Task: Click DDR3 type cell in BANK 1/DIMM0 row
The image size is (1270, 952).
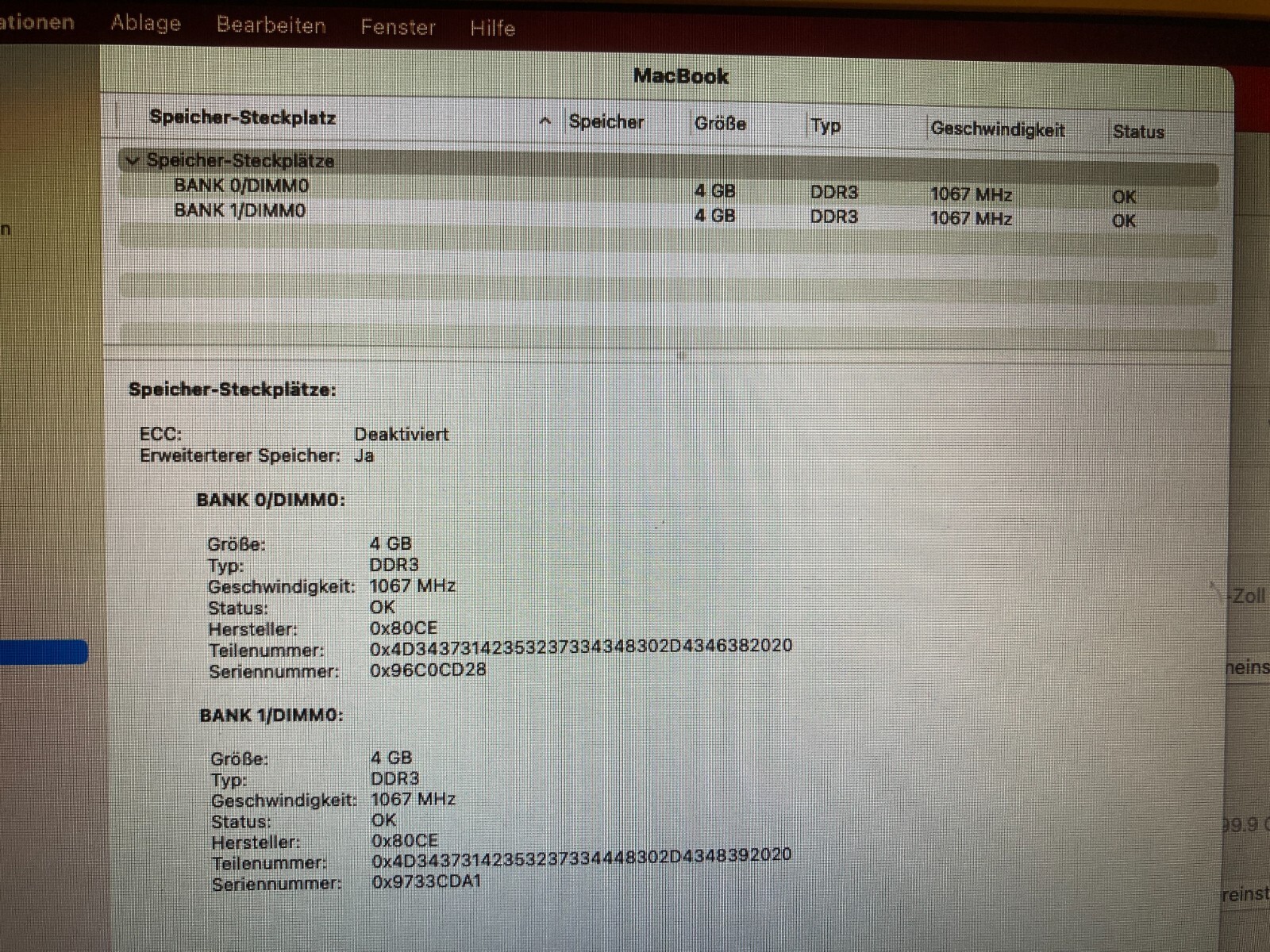Action: [x=833, y=217]
